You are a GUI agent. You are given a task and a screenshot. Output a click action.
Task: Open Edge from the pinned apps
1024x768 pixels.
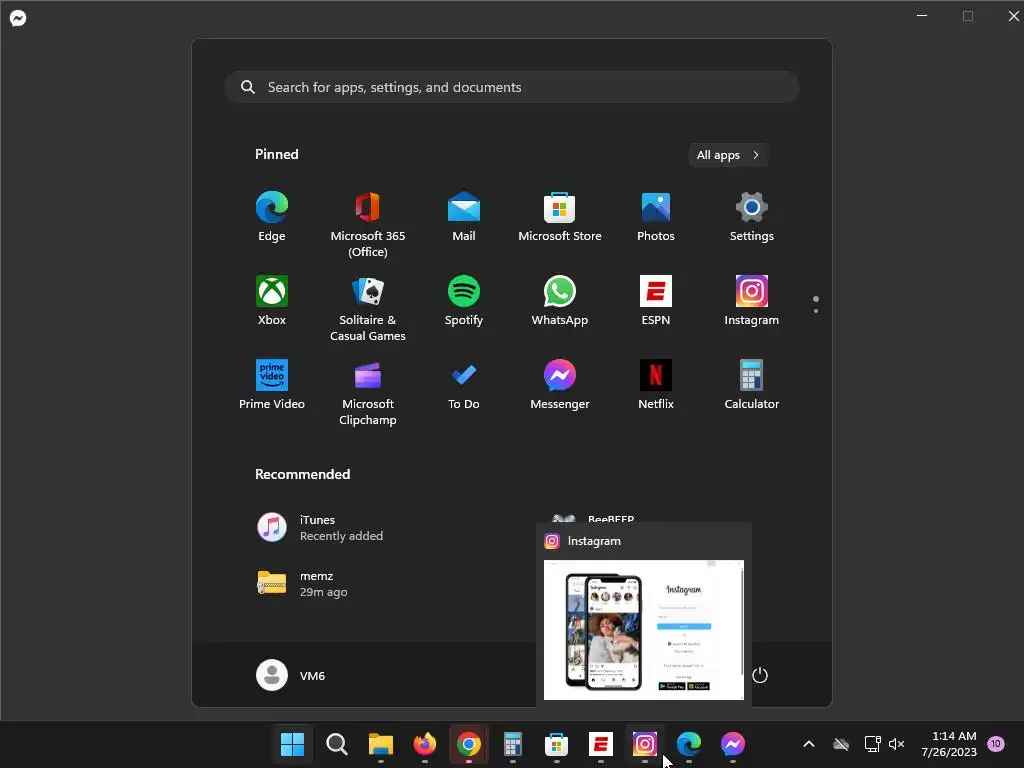pyautogui.click(x=272, y=217)
